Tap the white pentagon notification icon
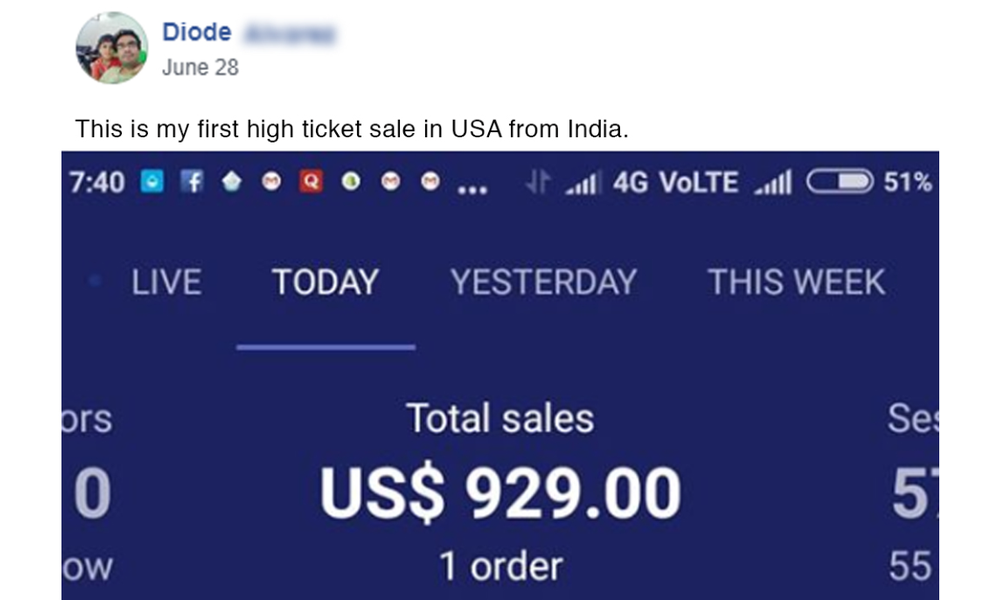The height and width of the screenshot is (600, 1000). (x=231, y=183)
